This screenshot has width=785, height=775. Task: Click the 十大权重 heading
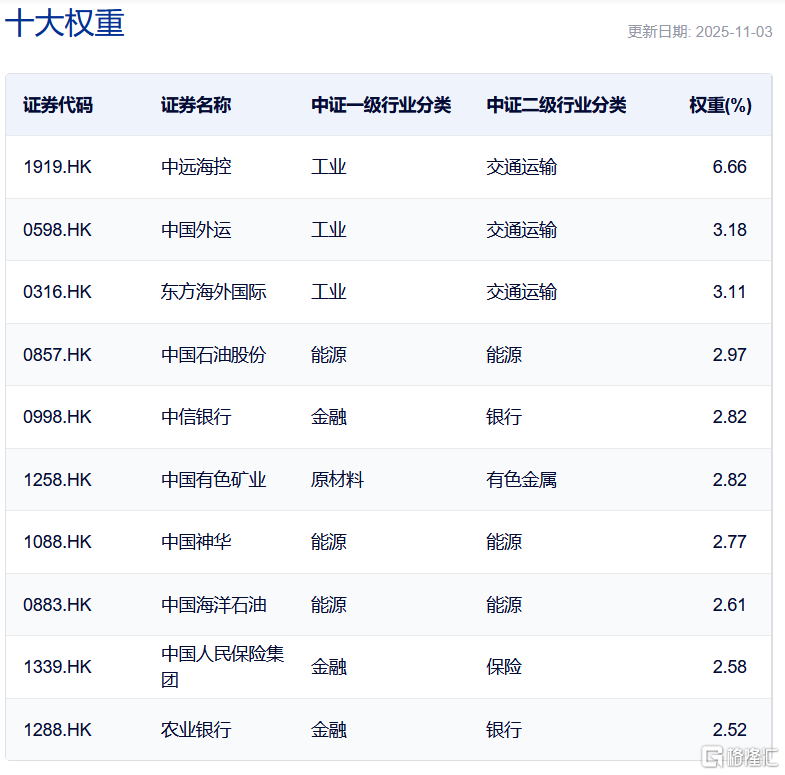point(65,23)
